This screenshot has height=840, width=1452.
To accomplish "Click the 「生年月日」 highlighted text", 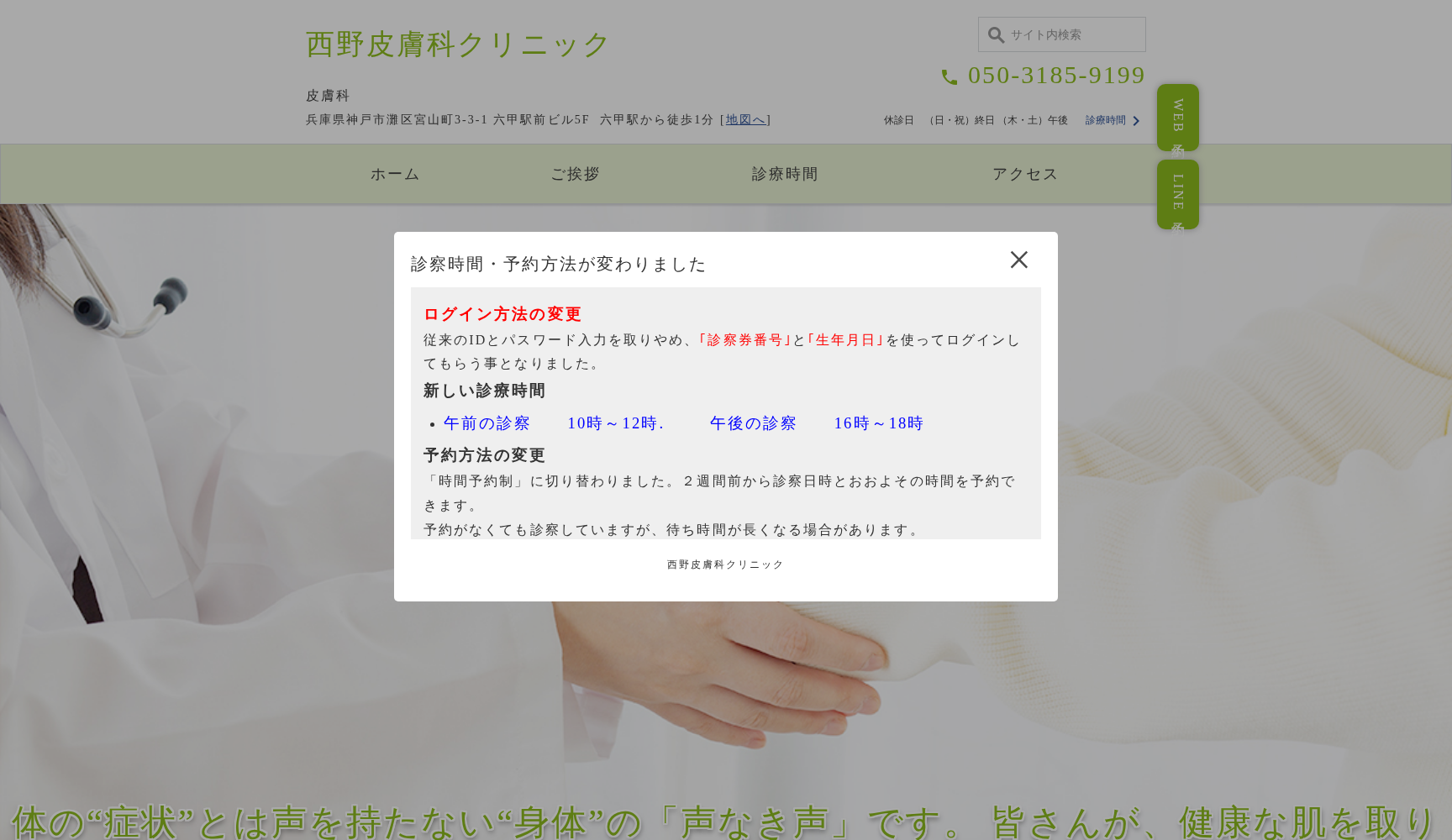I will [844, 341].
